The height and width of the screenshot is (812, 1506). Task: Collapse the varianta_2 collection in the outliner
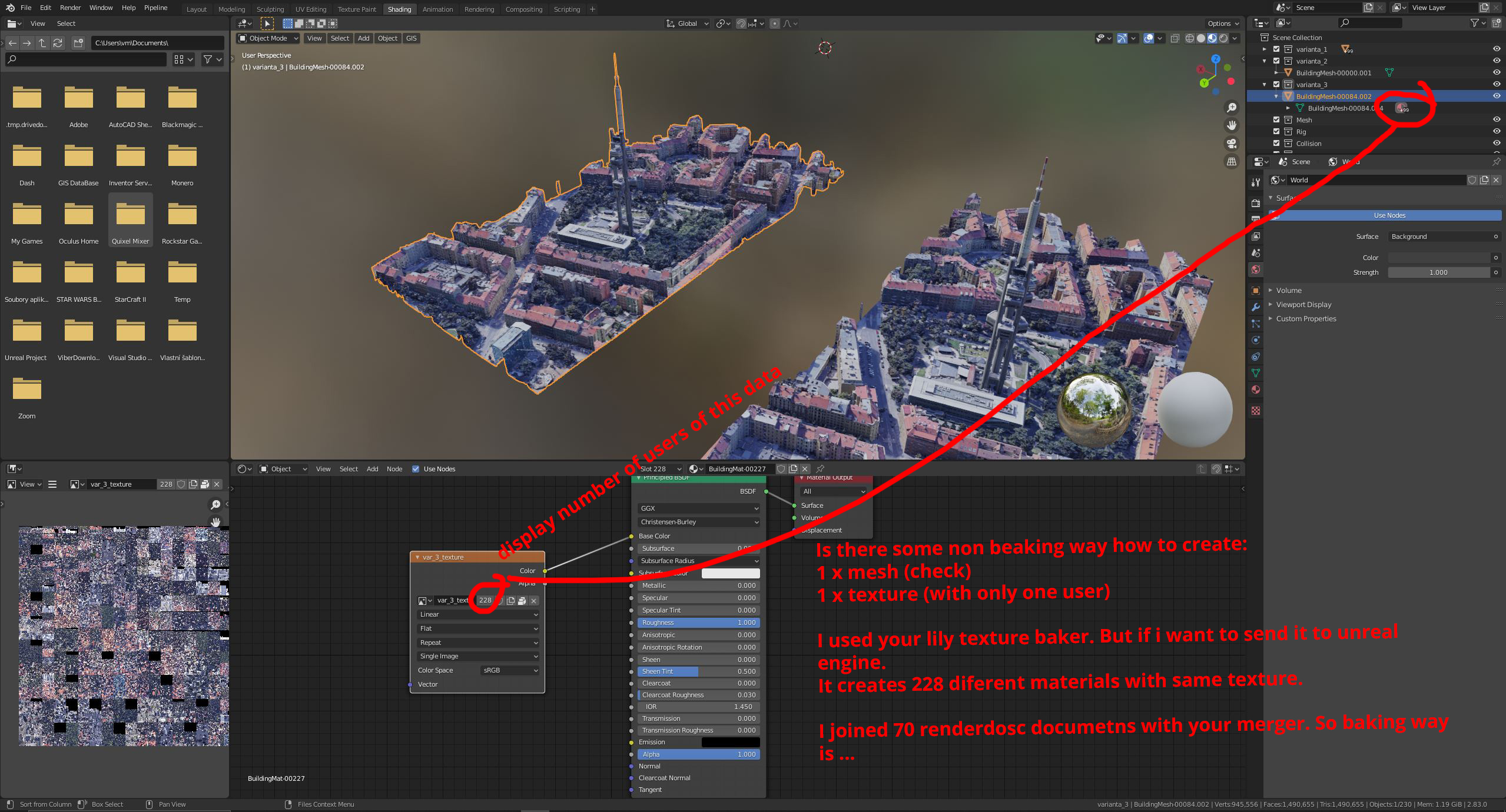pyautogui.click(x=1265, y=61)
